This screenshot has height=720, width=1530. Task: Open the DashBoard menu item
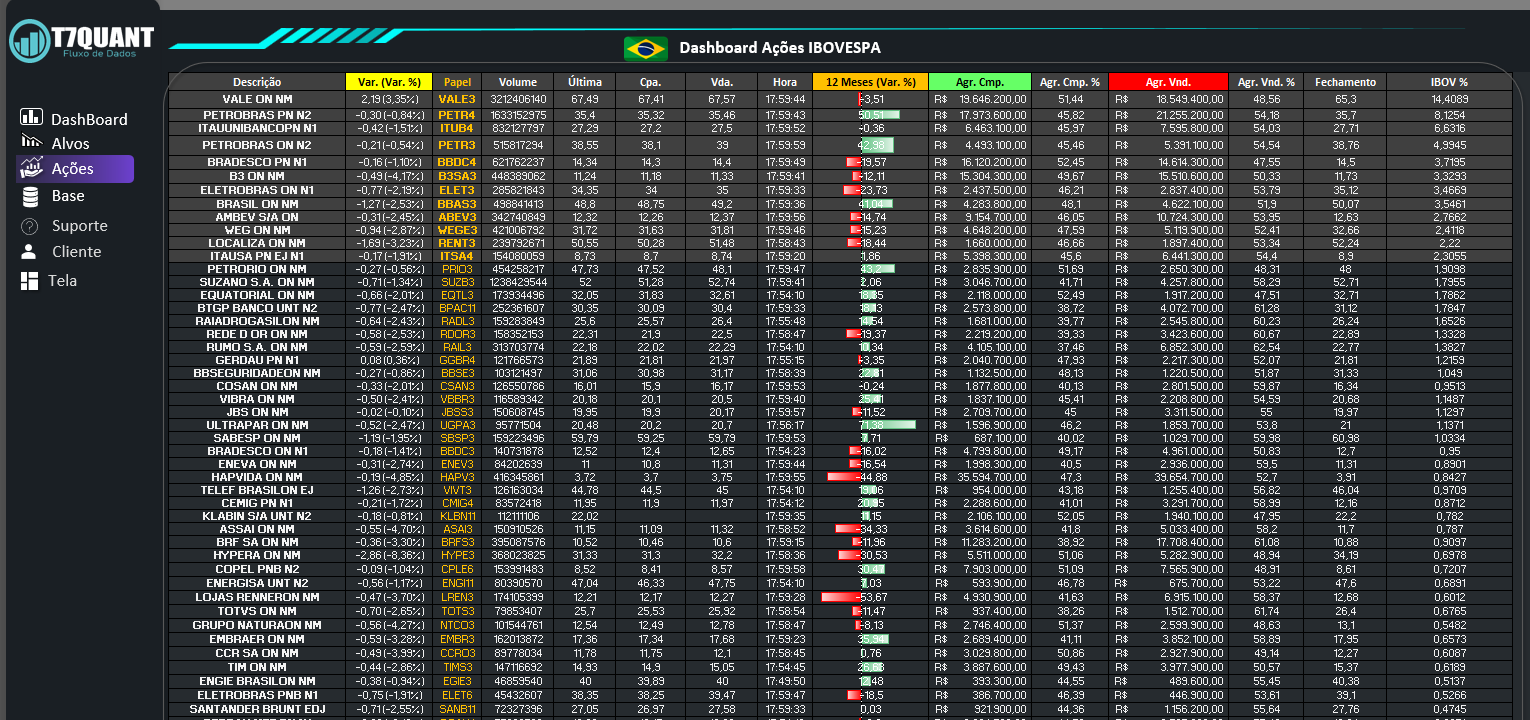click(89, 119)
